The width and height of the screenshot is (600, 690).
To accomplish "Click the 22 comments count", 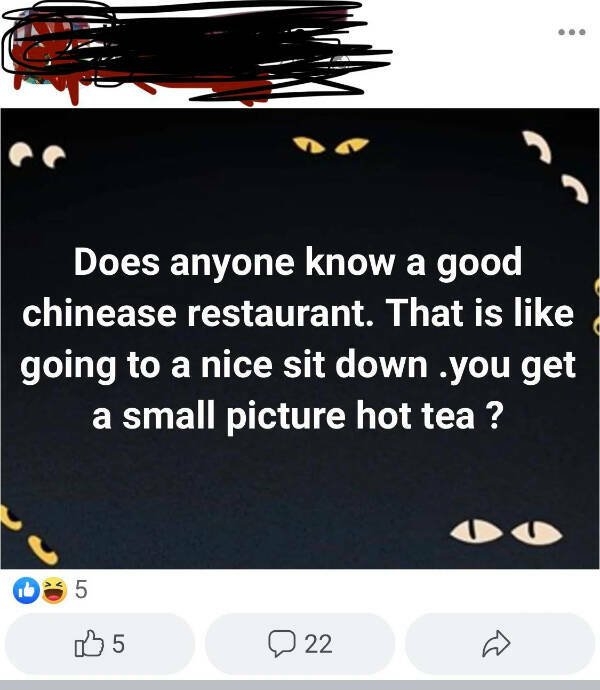I will pyautogui.click(x=318, y=644).
